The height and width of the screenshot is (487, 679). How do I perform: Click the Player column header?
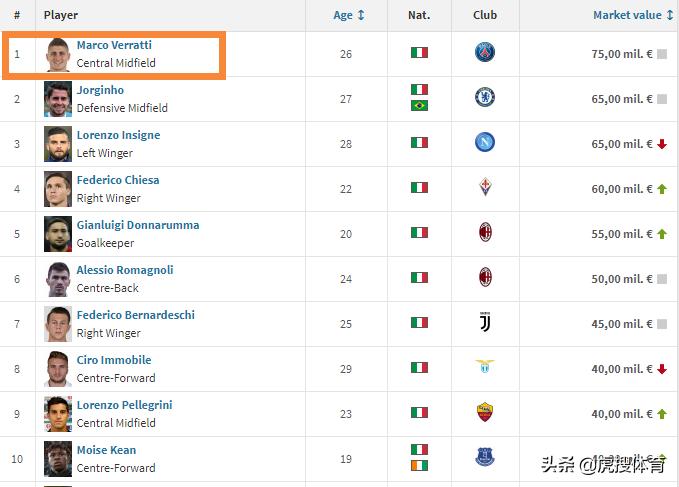point(61,15)
